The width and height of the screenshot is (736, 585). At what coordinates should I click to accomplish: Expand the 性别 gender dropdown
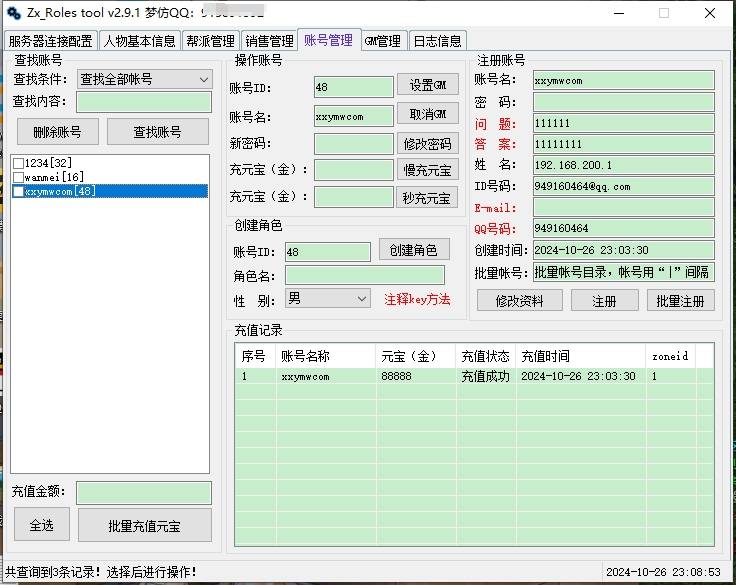pos(327,298)
